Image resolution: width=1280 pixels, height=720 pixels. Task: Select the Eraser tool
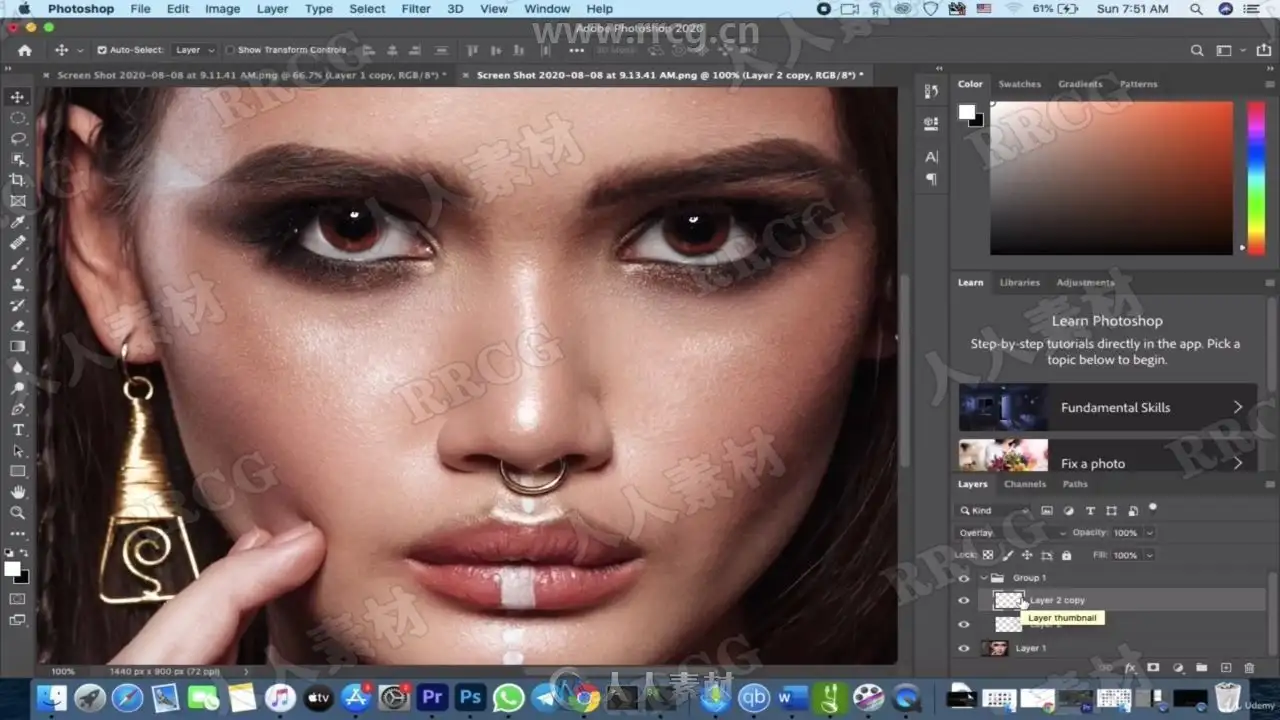coord(17,326)
